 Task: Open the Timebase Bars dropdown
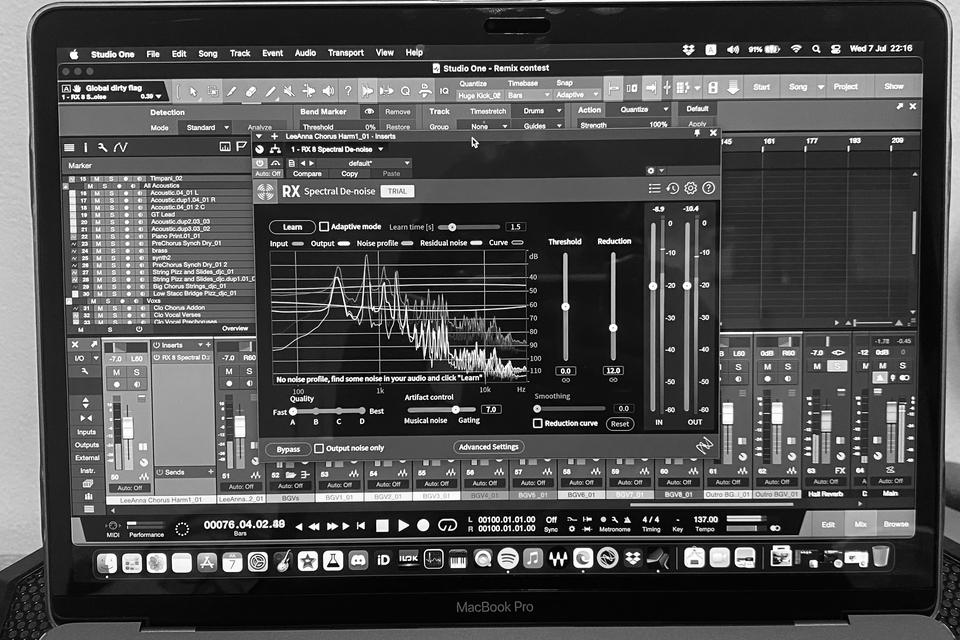[x=529, y=96]
